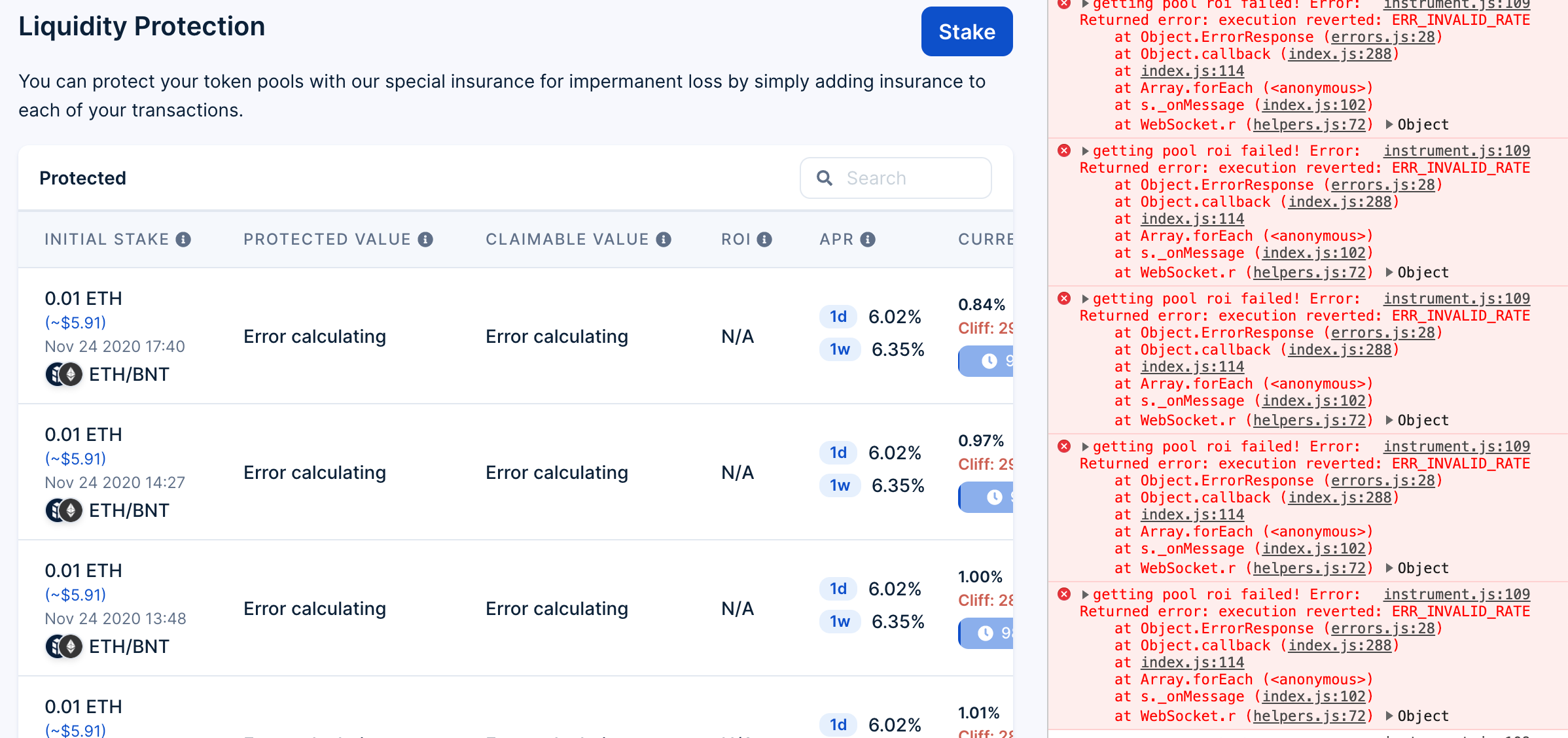The image size is (1568, 738).
Task: Click inside the Search field
Action: pos(910,177)
